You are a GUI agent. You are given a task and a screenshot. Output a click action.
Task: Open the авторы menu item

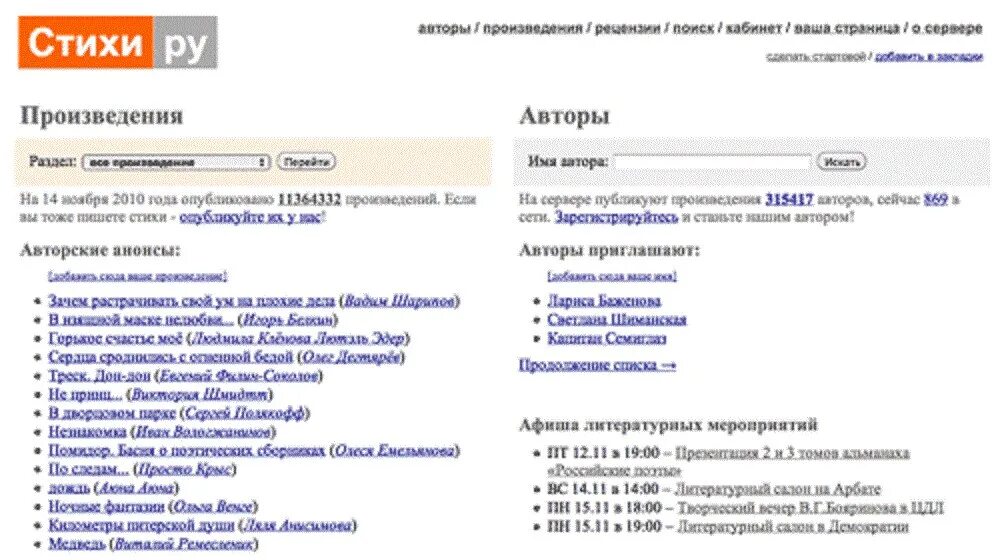click(444, 28)
